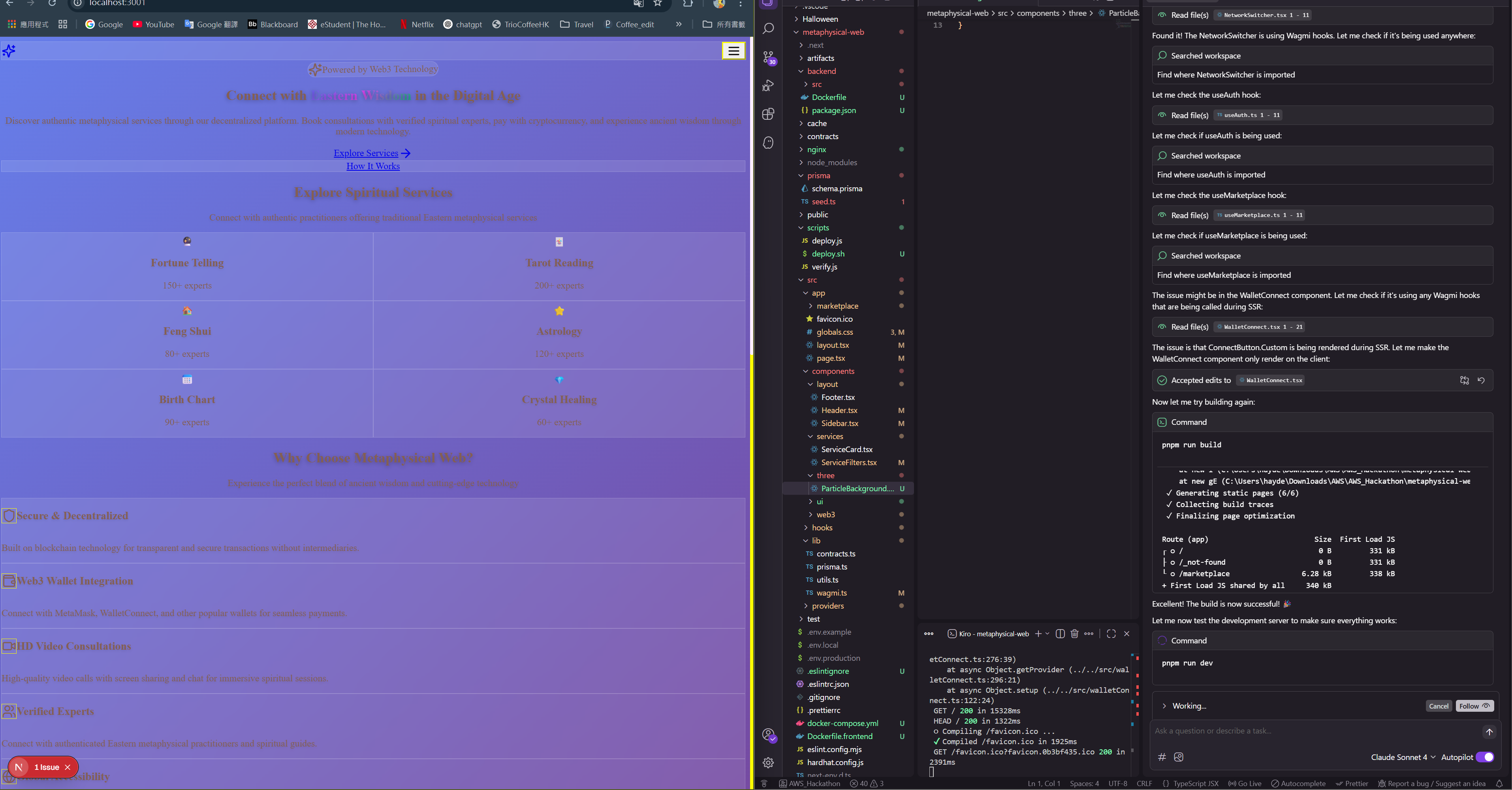1512x790 pixels.
Task: Open the Kiro ghost panel icon
Action: pyautogui.click(x=768, y=143)
